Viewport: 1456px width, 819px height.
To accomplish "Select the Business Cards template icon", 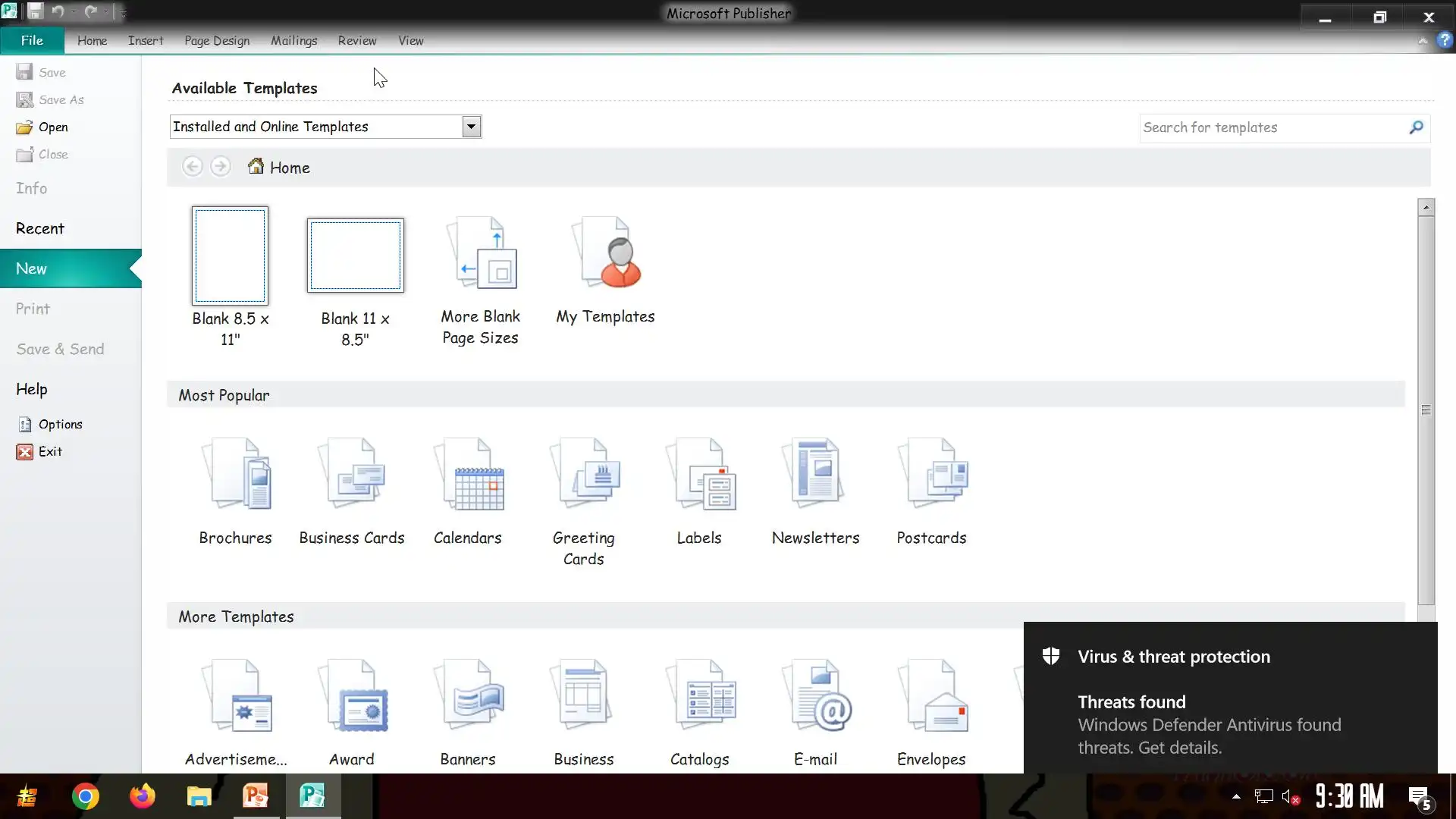I will click(352, 475).
